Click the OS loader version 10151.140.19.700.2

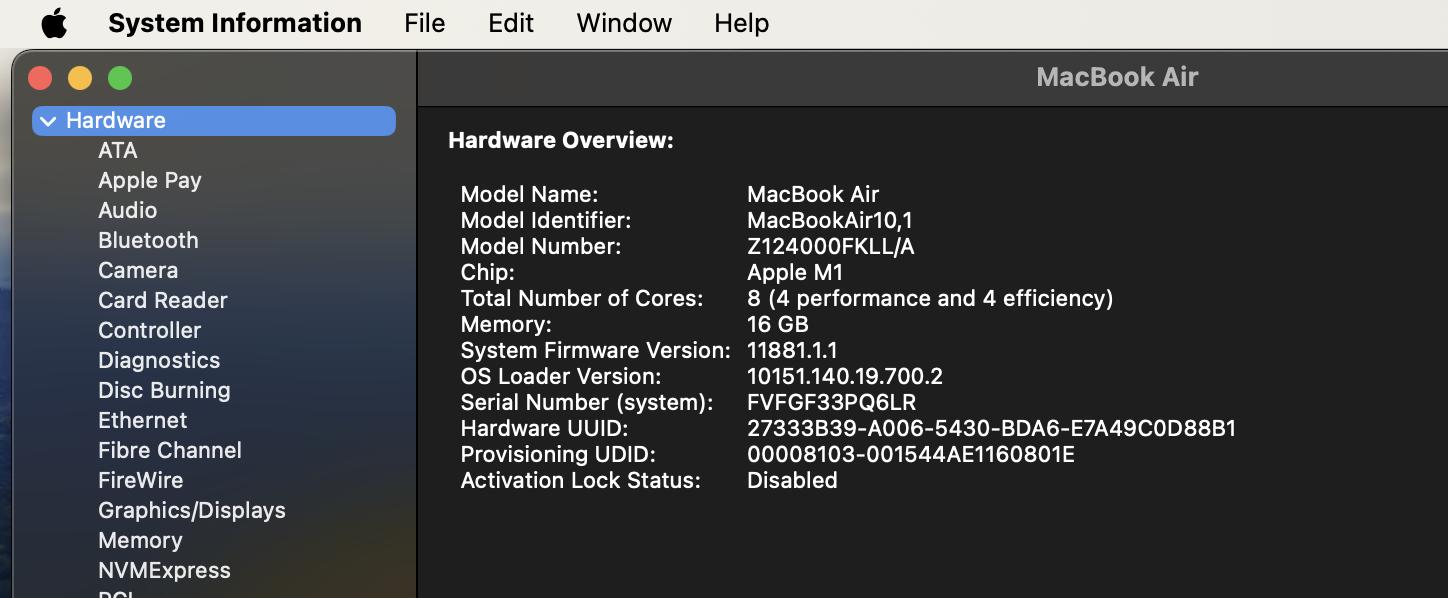[x=845, y=376]
